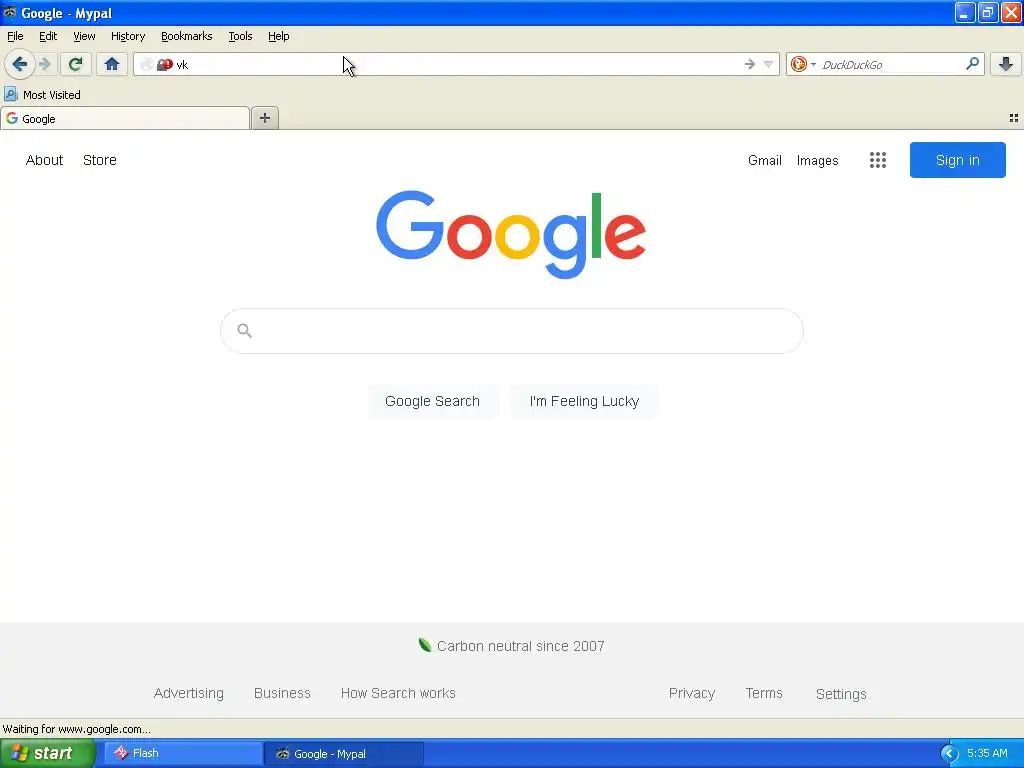Open the View menu
Viewport: 1024px width, 768px height.
click(84, 36)
